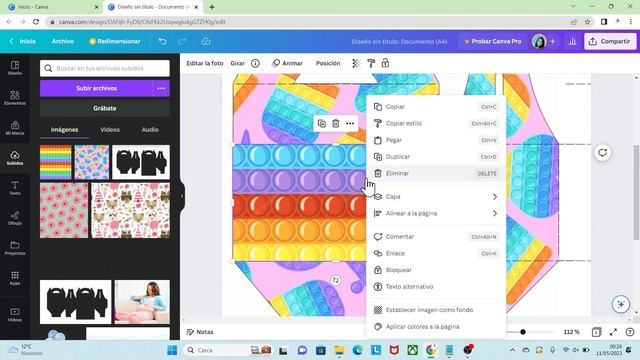Image resolution: width=640 pixels, height=360 pixels.
Task: Open the image info icon
Action: tap(255, 63)
